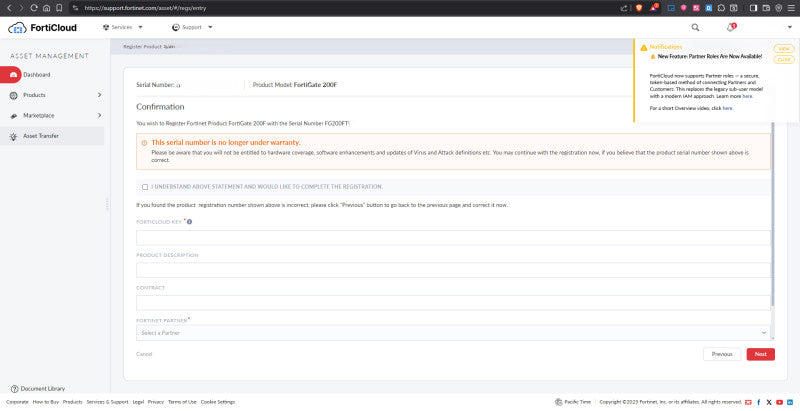Open the browser hamburger menu
800x411 pixels.
pos(791,8)
